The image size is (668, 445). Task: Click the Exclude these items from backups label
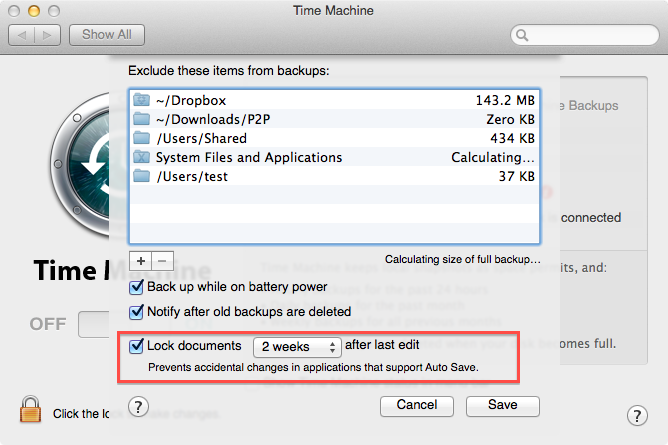click(229, 71)
